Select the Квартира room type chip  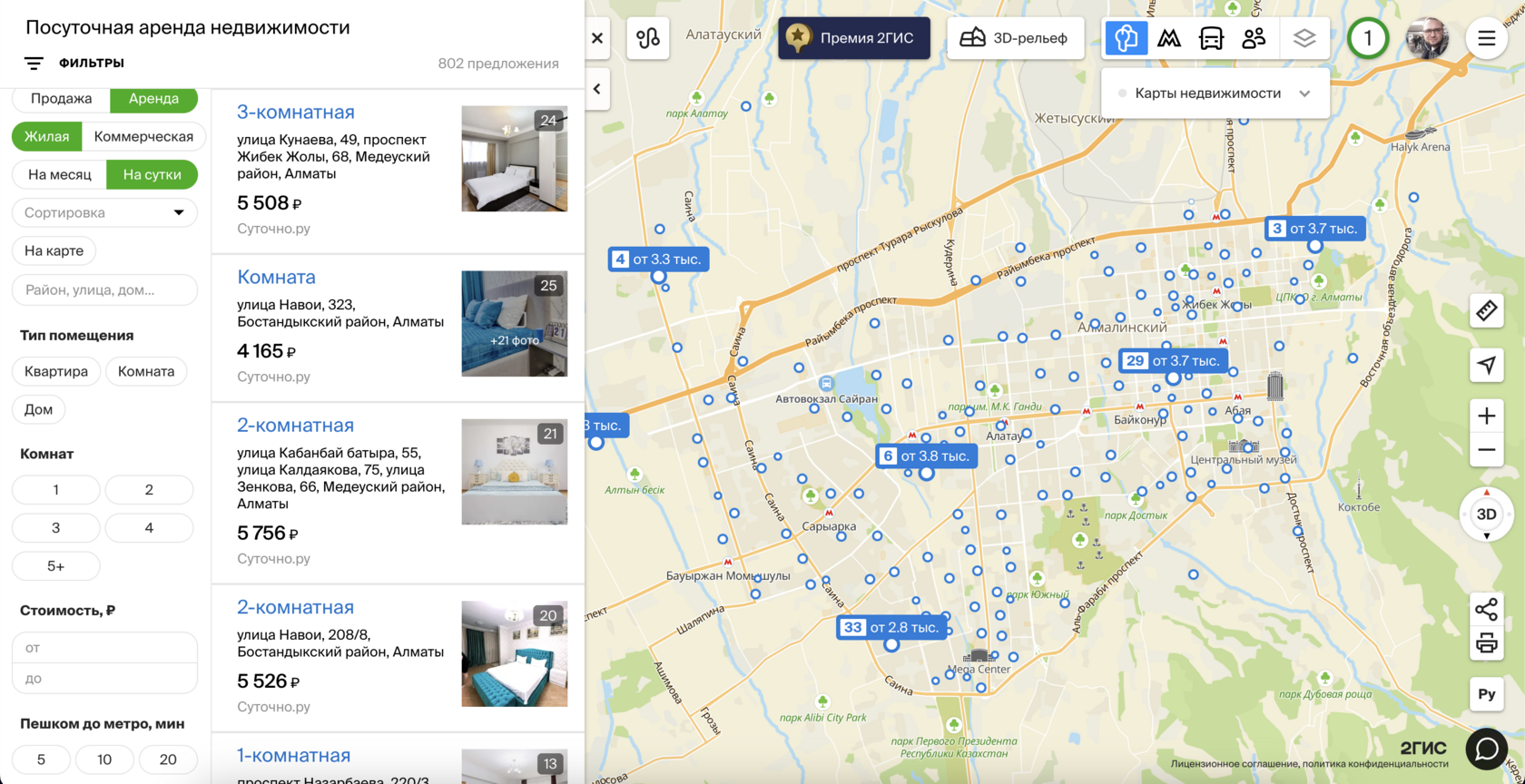click(56, 371)
